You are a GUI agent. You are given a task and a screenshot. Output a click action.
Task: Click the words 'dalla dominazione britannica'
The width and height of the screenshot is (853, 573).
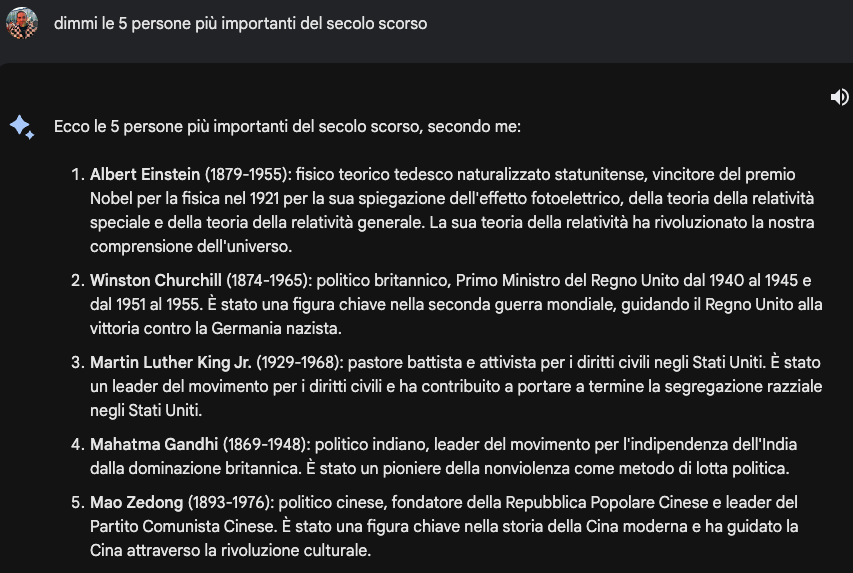coord(195,469)
